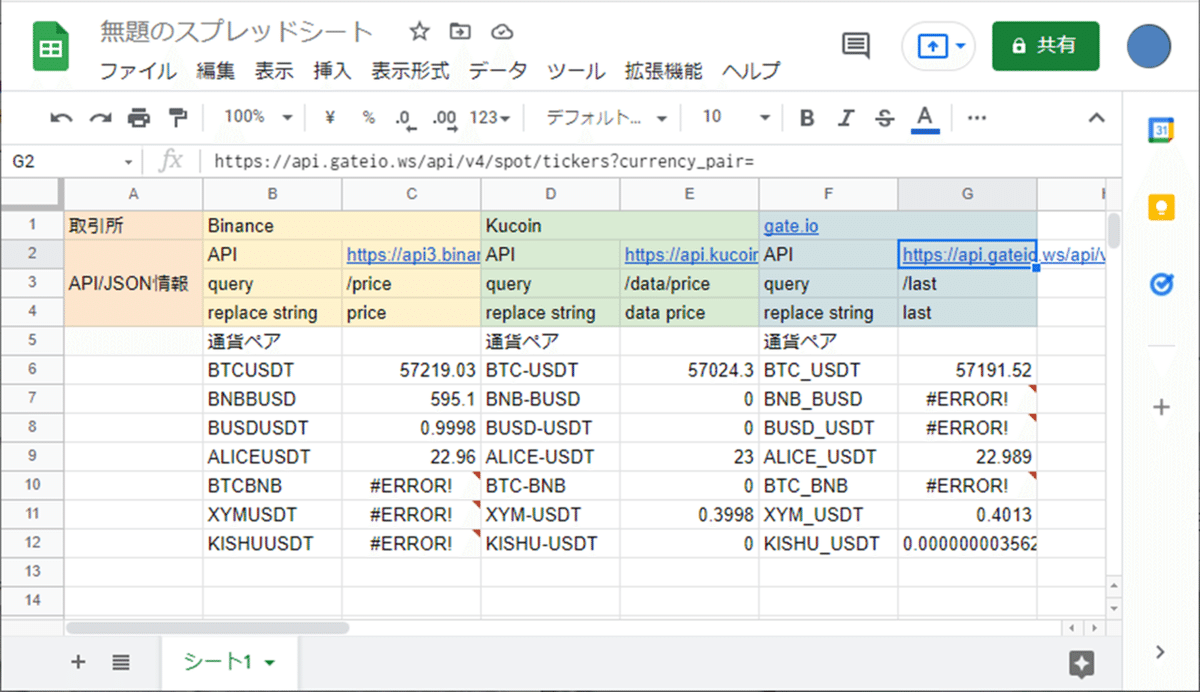Open the api.kucoin link in E2

[690, 255]
